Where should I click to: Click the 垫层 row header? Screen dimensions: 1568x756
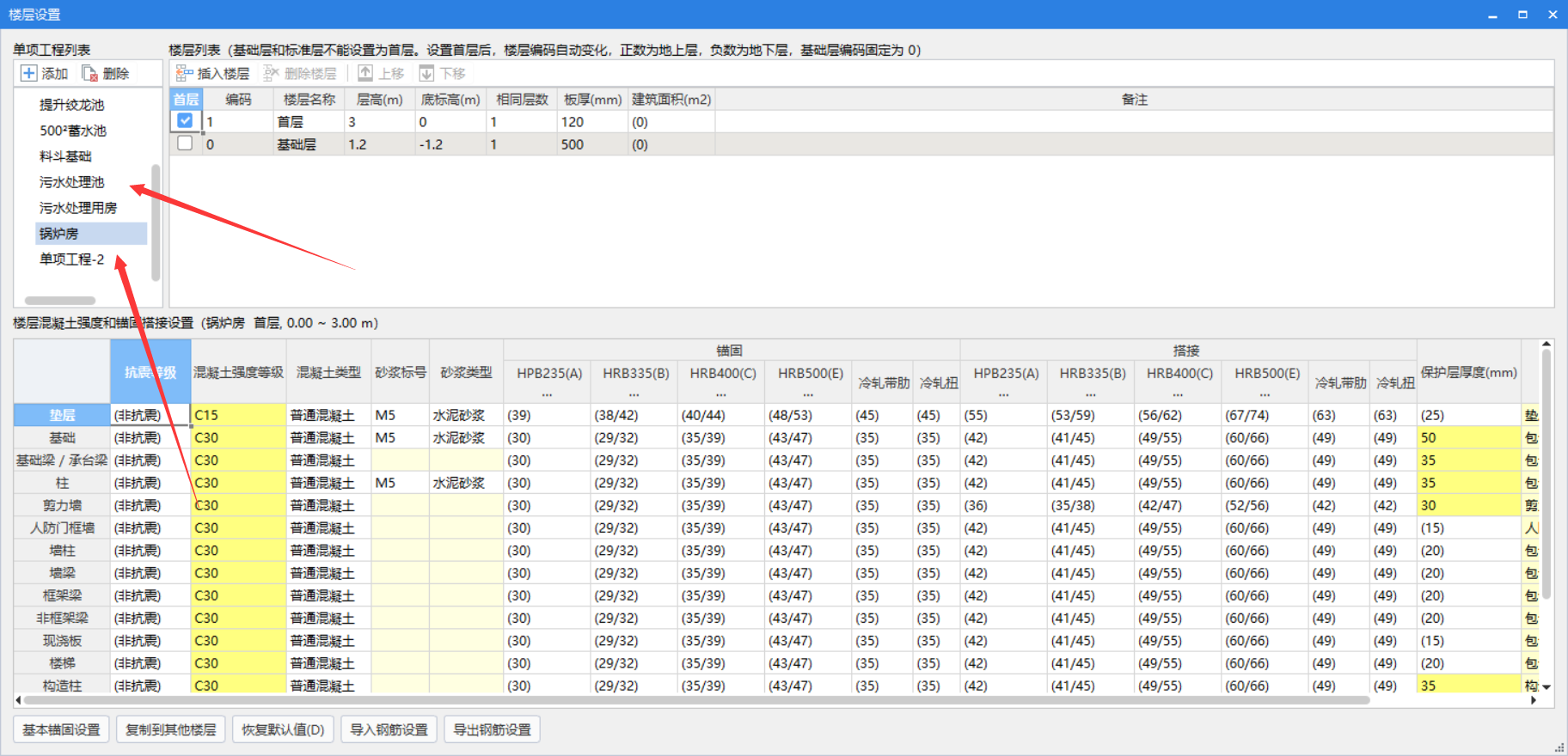tap(62, 415)
